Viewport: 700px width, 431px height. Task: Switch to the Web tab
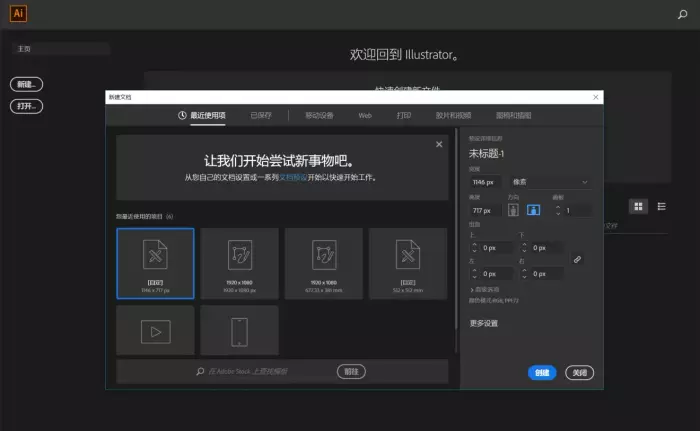click(x=365, y=115)
